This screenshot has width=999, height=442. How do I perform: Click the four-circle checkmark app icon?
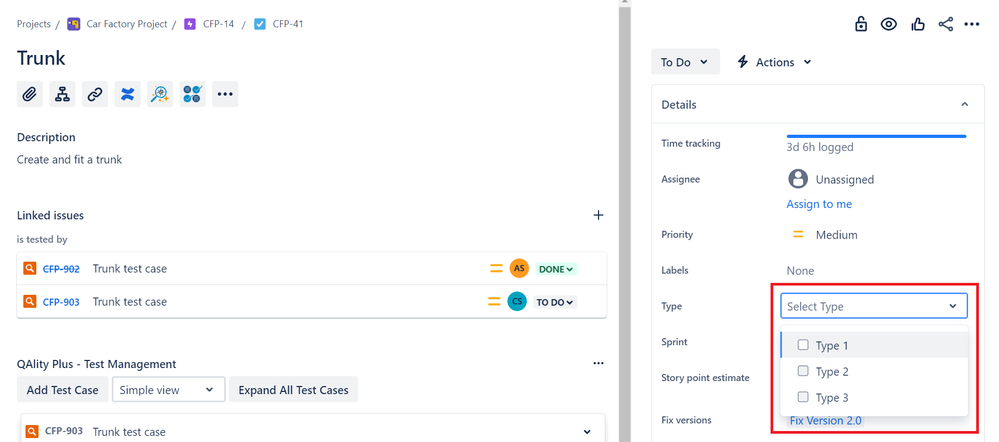[192, 94]
